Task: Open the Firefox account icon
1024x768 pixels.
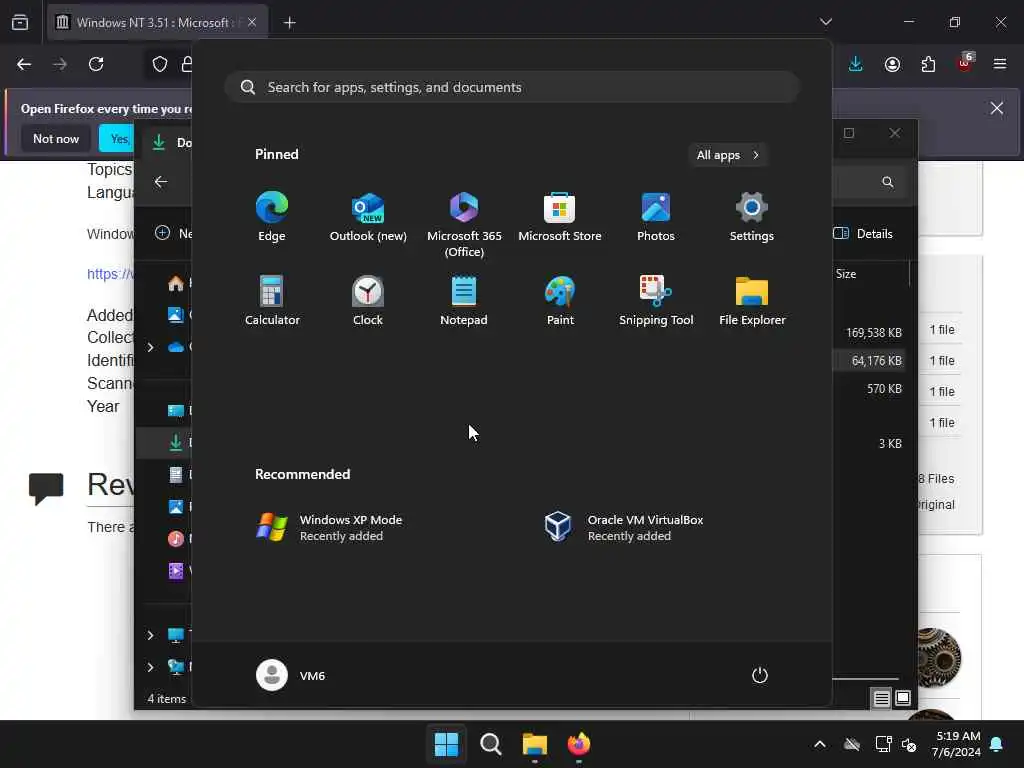Action: click(x=892, y=64)
